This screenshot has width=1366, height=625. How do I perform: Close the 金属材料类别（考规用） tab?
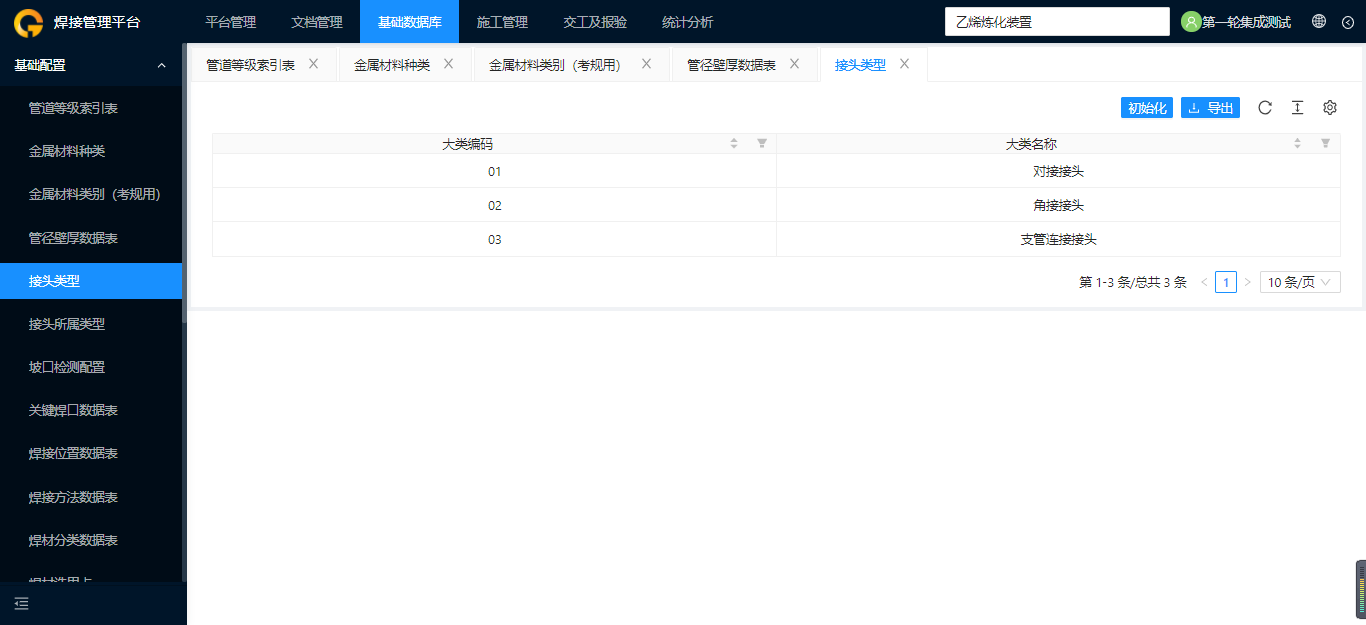coord(646,64)
